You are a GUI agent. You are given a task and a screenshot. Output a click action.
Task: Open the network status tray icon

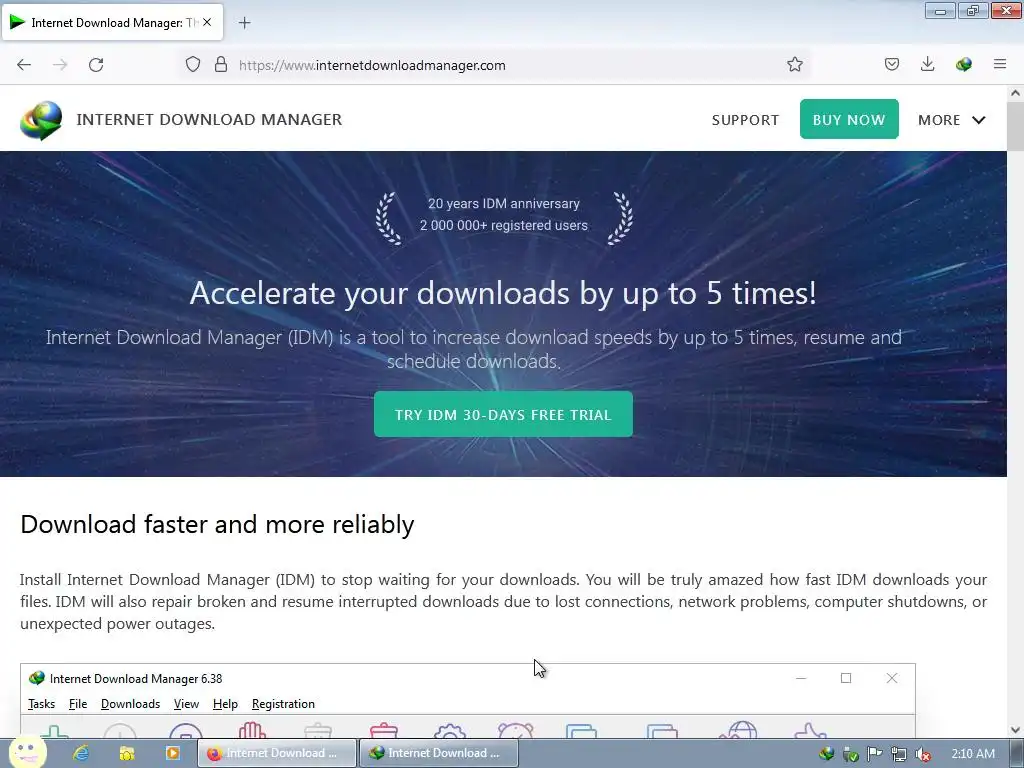[x=899, y=754]
